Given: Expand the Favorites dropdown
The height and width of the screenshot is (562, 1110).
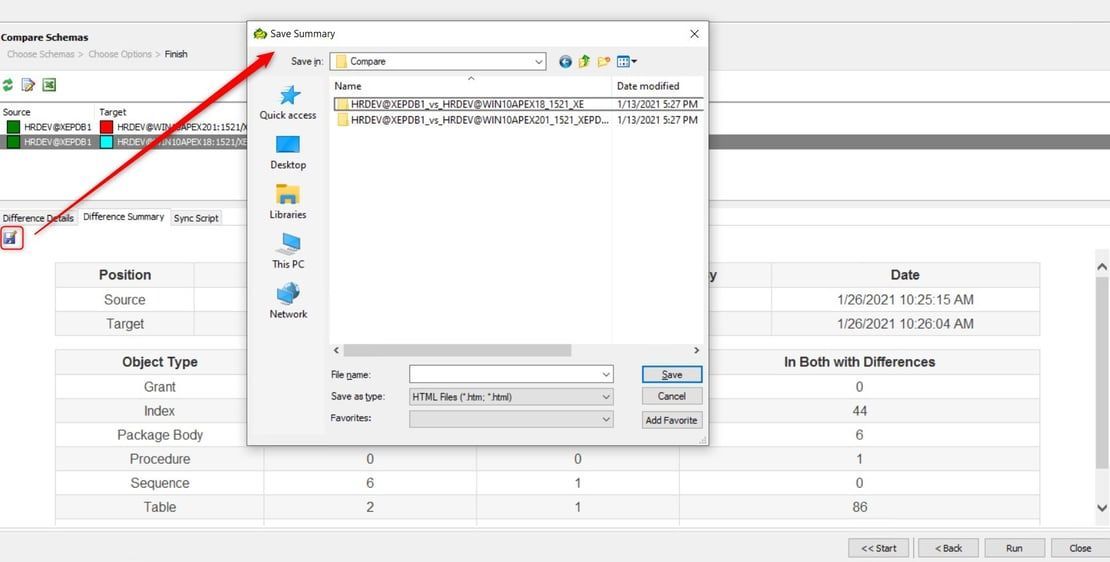Looking at the screenshot, I should [606, 420].
